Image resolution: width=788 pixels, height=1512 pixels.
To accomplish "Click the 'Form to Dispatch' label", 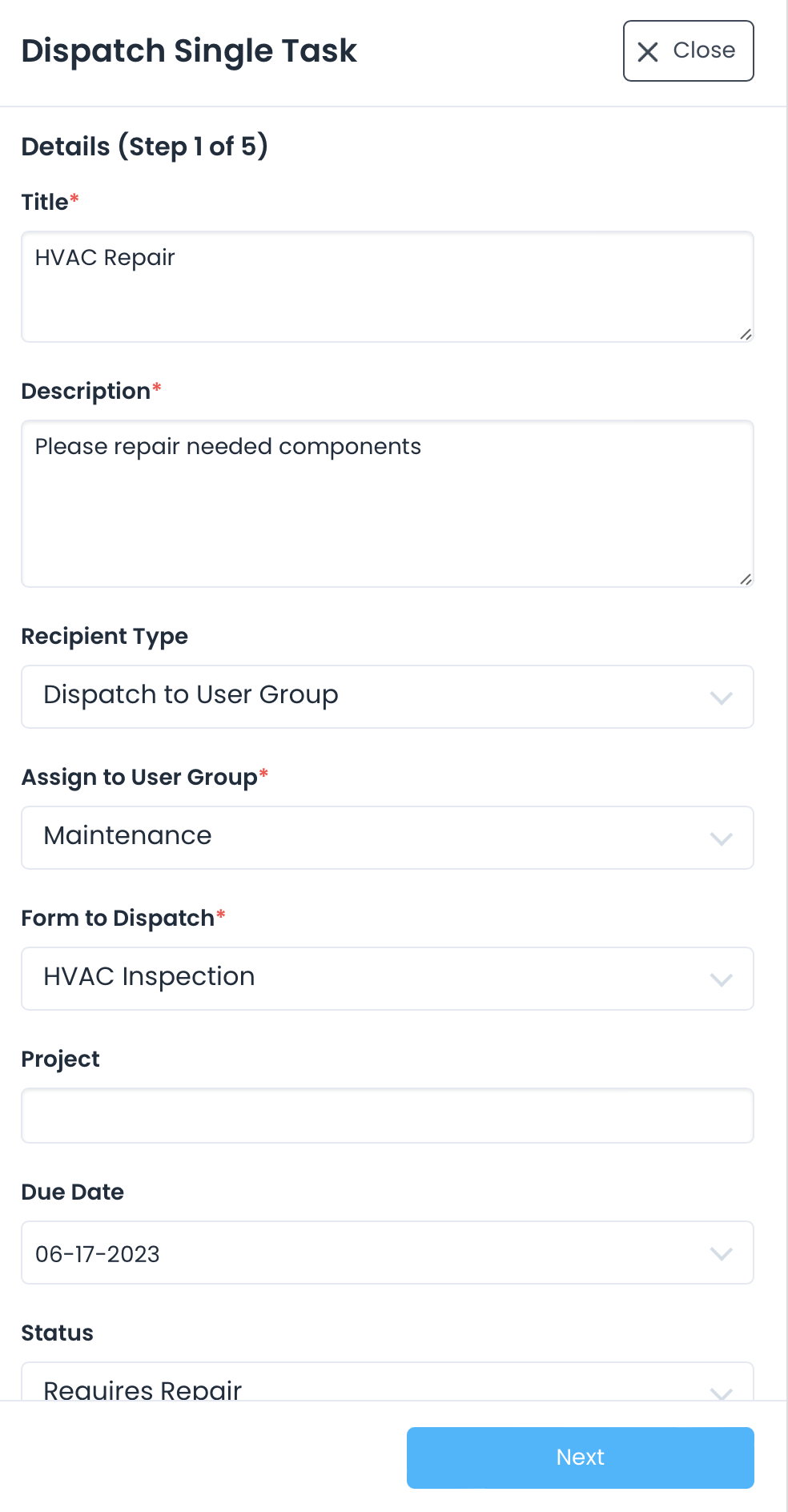I will [x=118, y=918].
